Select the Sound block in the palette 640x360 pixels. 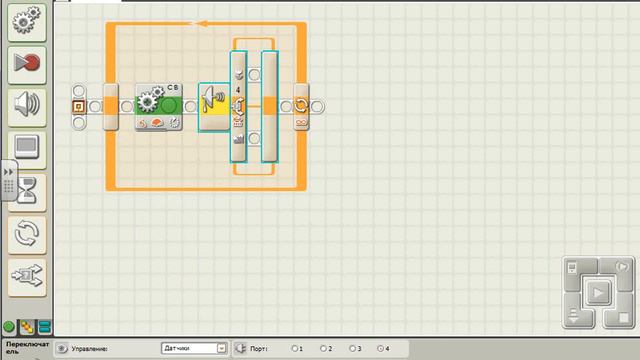pyautogui.click(x=27, y=107)
